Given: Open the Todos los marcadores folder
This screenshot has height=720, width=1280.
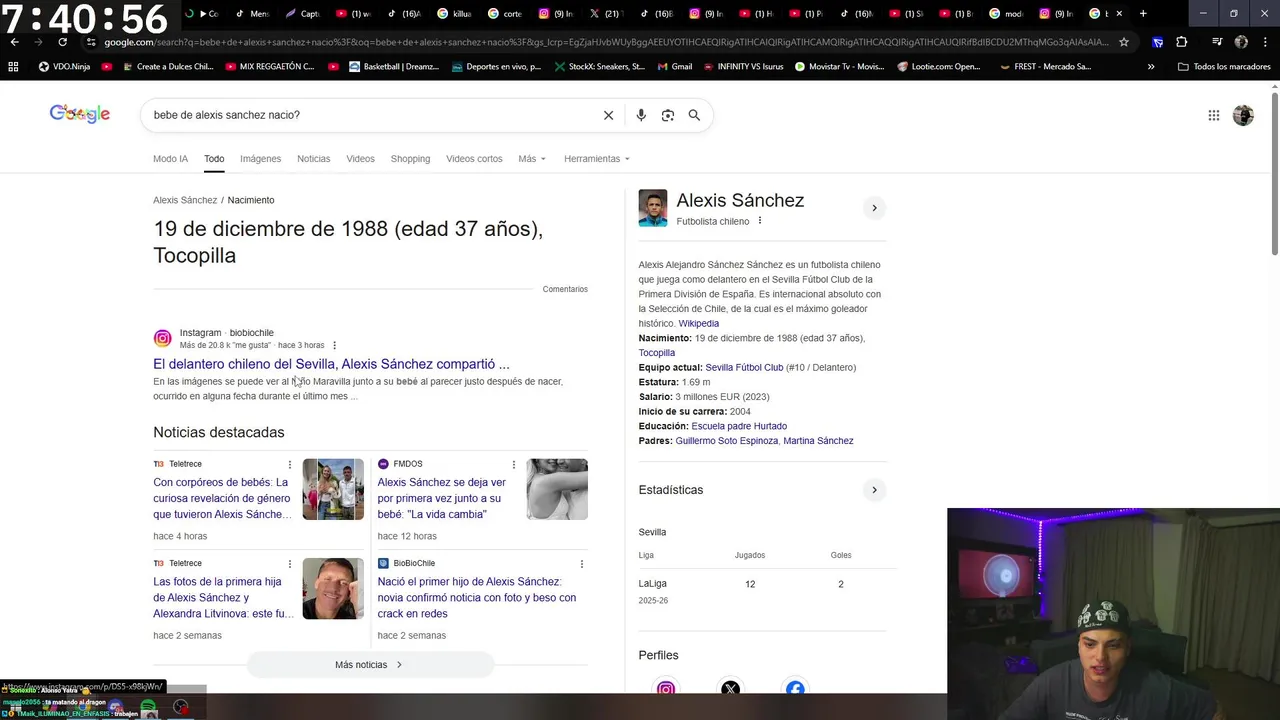Looking at the screenshot, I should (1224, 67).
